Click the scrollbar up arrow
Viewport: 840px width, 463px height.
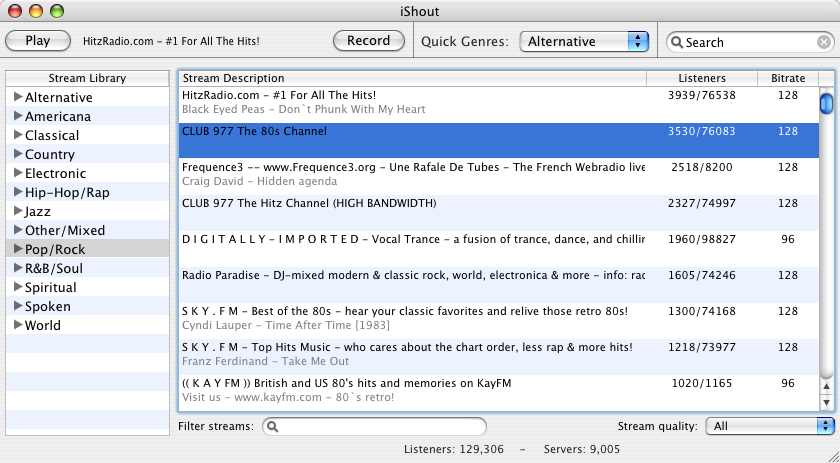(x=827, y=386)
